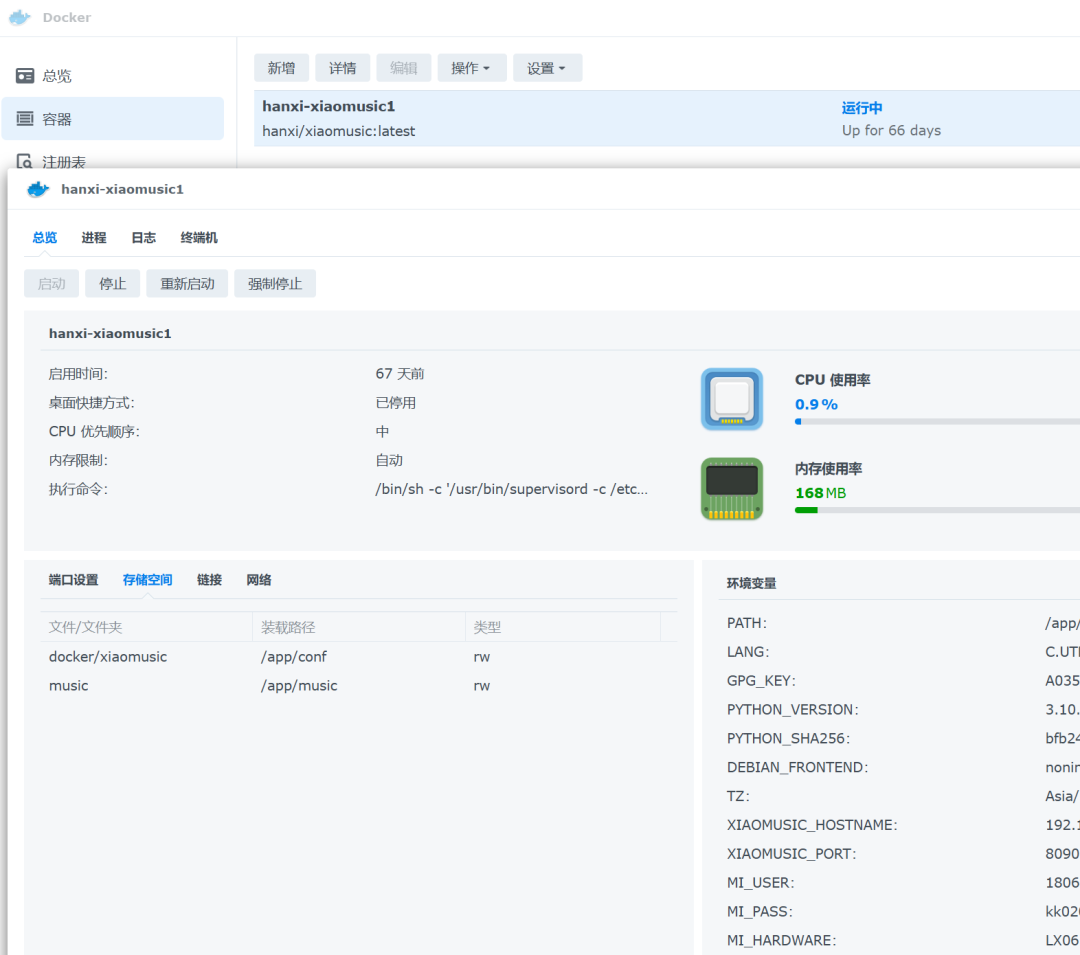
Task: Open the 终端机 terminal tab
Action: [x=199, y=238]
